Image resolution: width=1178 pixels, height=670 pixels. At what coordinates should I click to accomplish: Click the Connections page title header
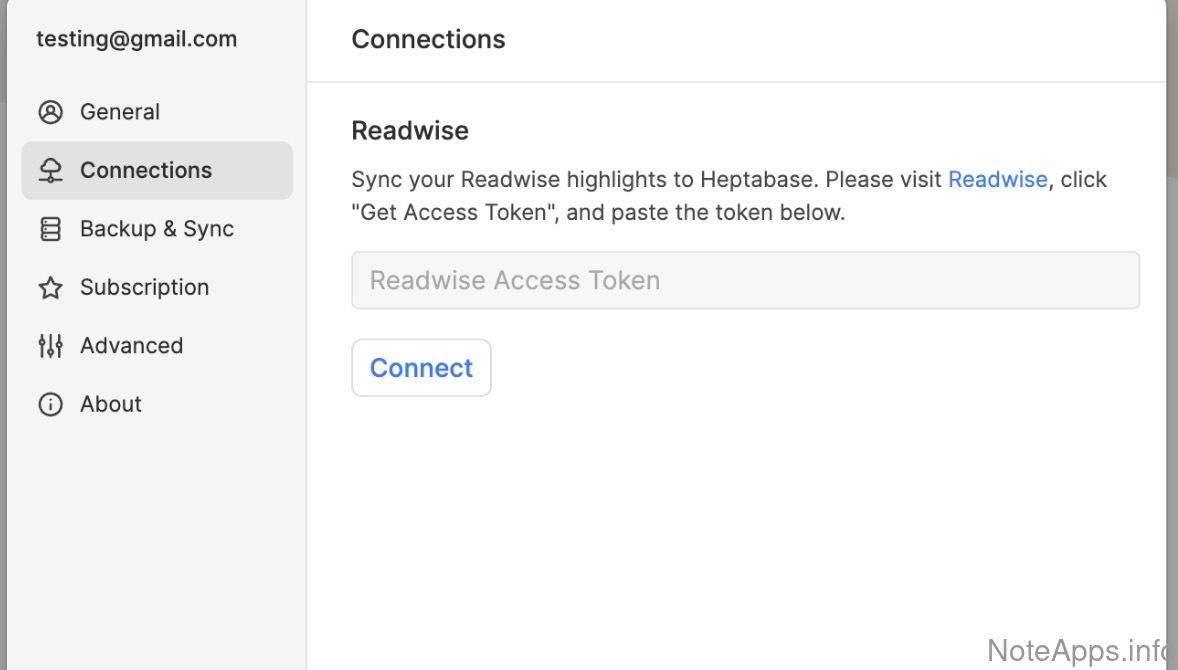(x=428, y=39)
